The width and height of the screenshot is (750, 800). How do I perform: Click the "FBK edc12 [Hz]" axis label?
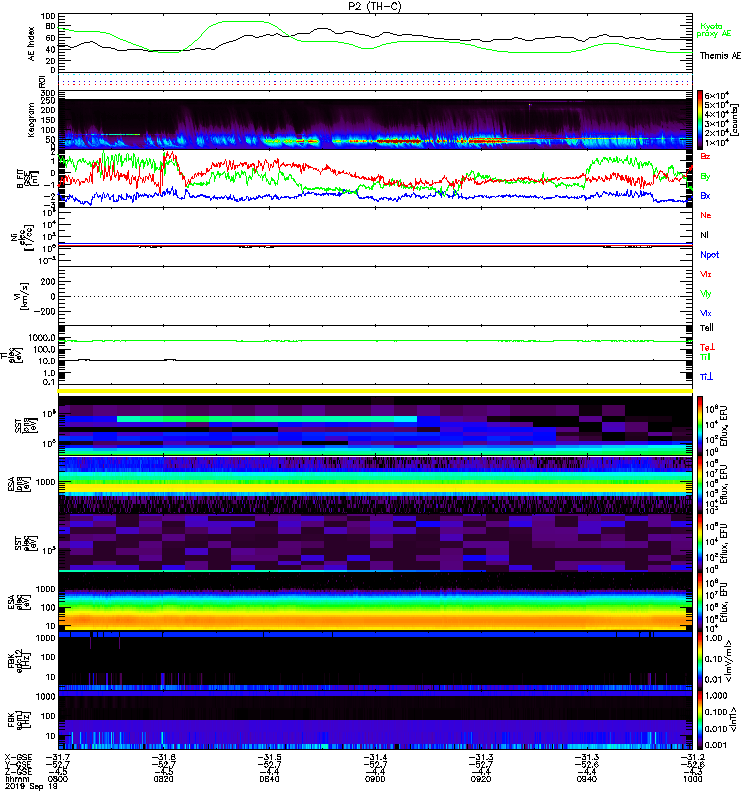coord(21,659)
